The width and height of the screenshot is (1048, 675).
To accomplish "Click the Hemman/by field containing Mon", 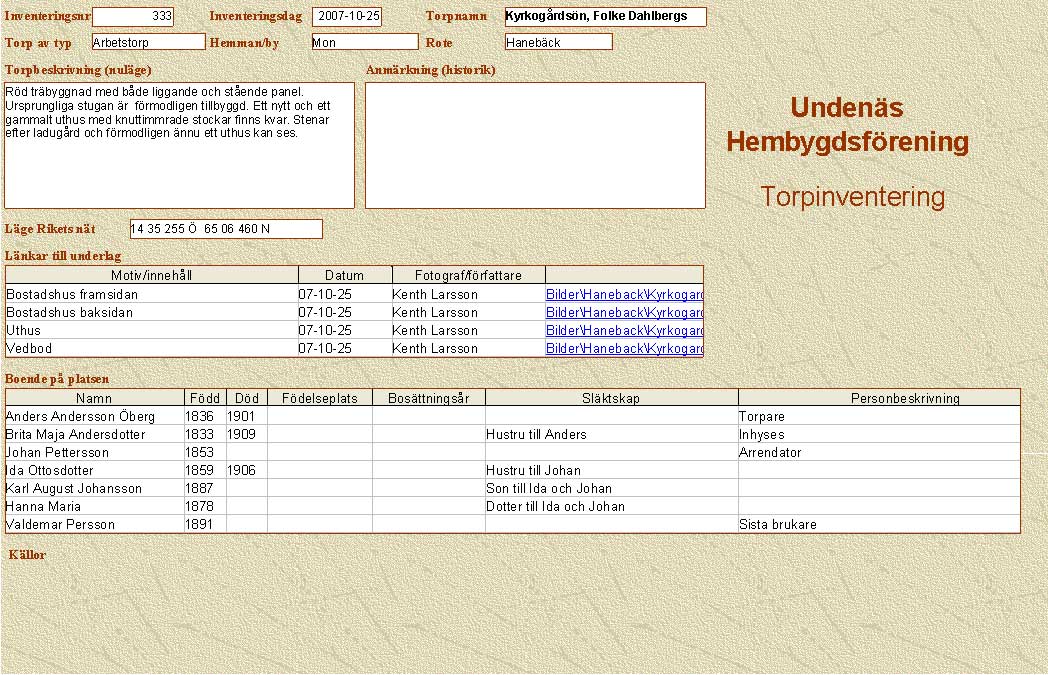I will (364, 42).
